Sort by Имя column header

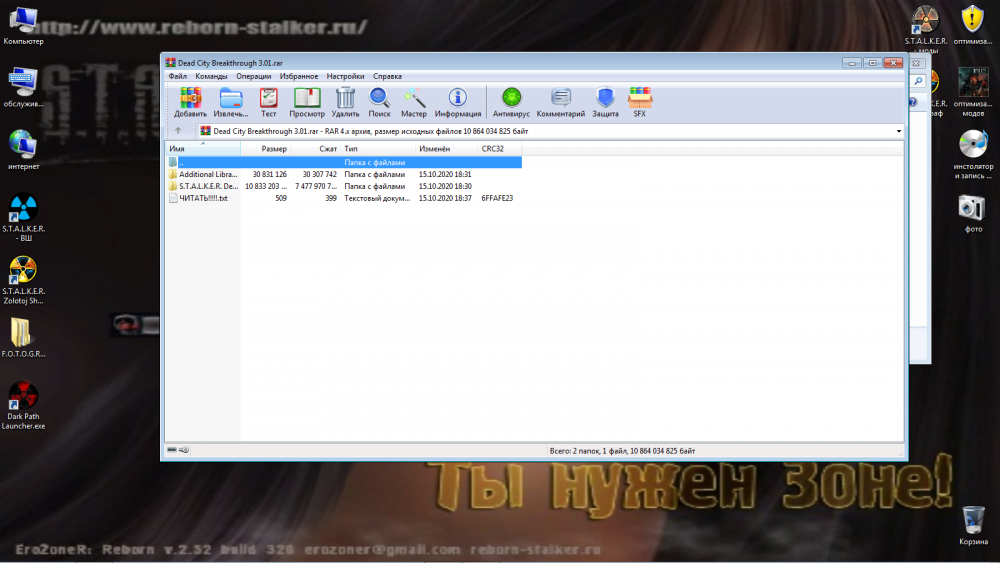pos(203,149)
